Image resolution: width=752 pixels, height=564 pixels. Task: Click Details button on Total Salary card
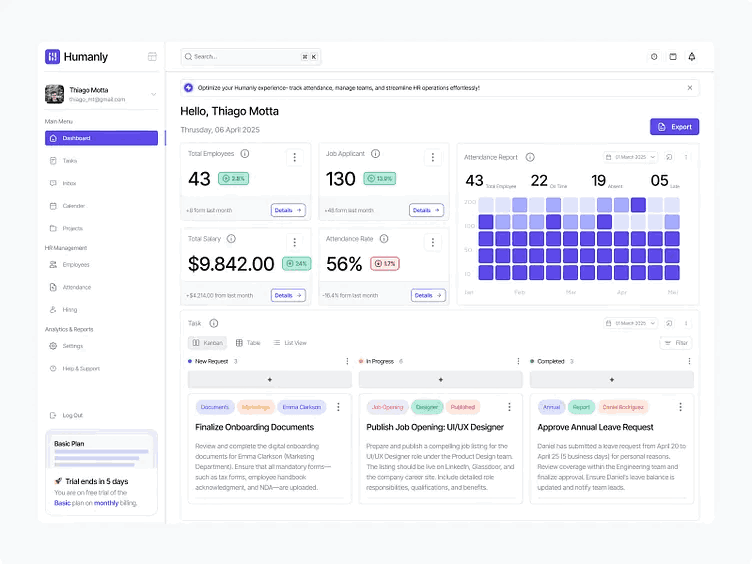pyautogui.click(x=288, y=295)
